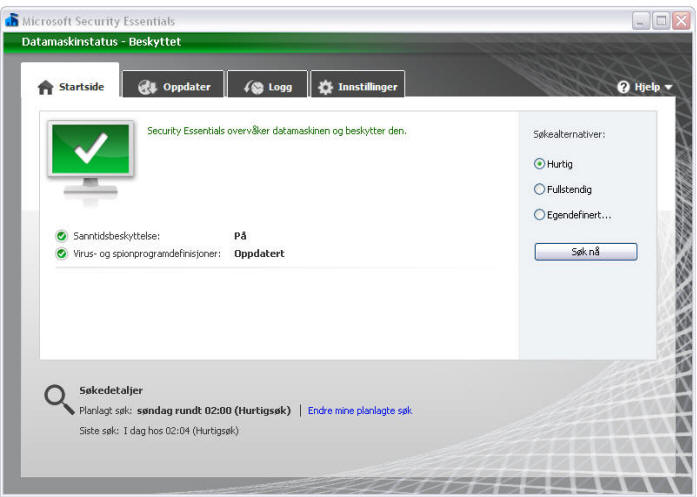Click the Søkealternativer label
The width and height of the screenshot is (697, 497).
tap(569, 134)
